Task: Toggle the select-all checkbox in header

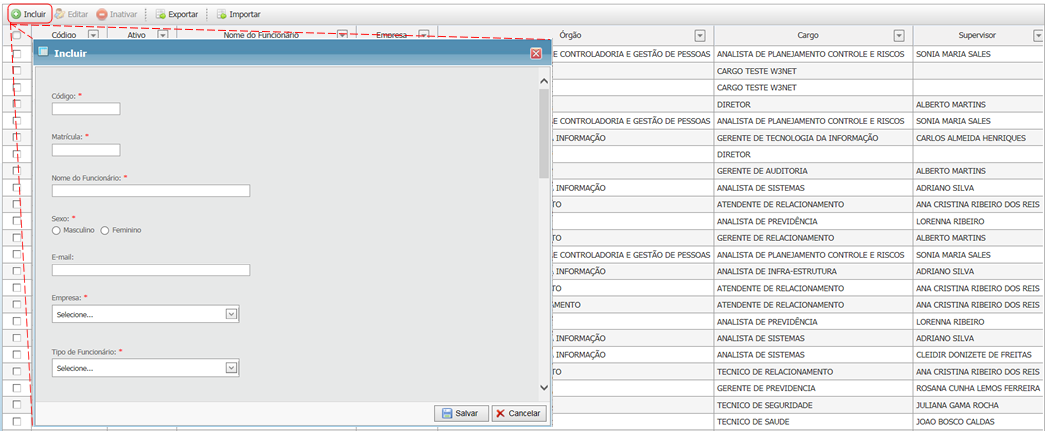Action: click(x=16, y=35)
